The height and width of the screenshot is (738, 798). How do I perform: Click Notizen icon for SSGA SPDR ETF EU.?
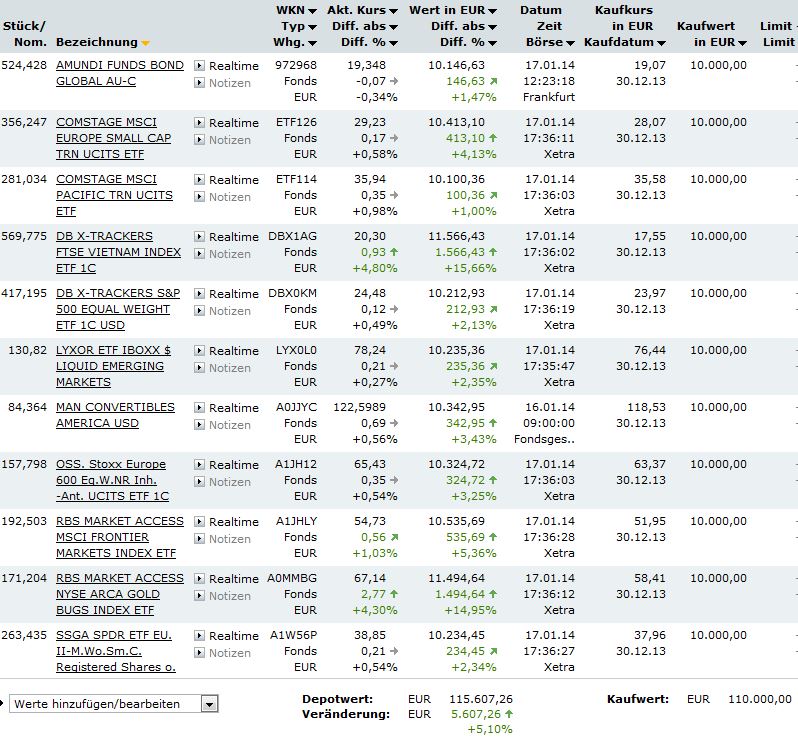[200, 652]
